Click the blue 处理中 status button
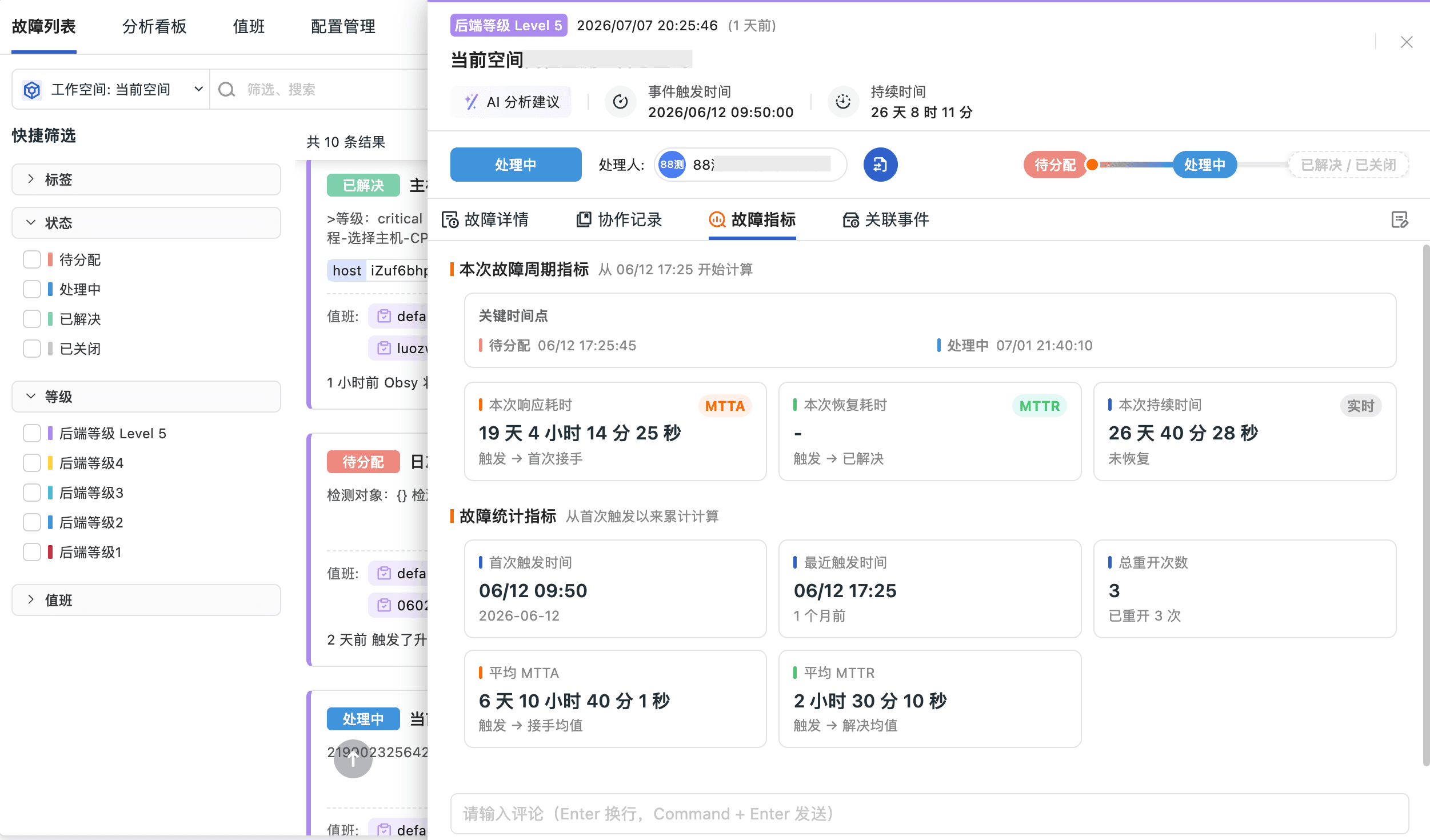This screenshot has width=1430, height=840. click(516, 165)
